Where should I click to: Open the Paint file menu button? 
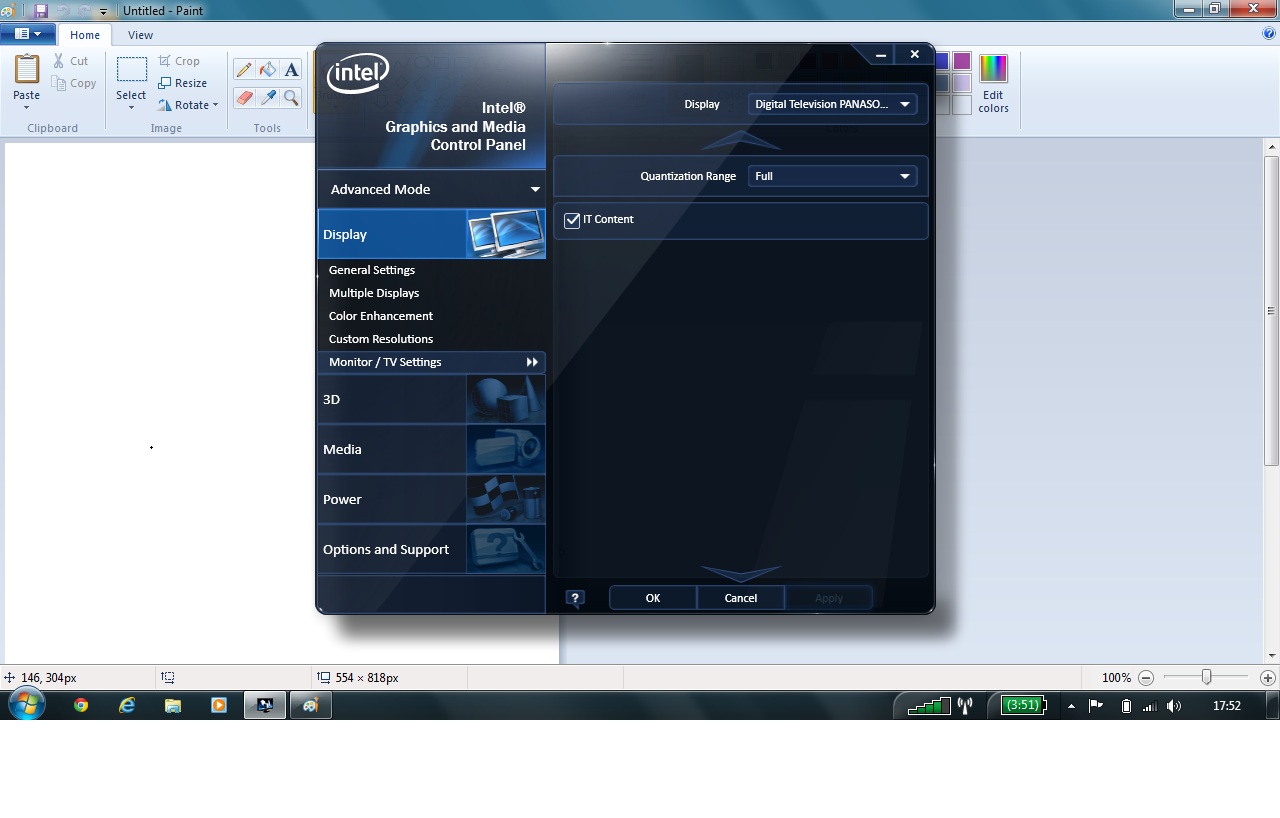click(x=27, y=34)
